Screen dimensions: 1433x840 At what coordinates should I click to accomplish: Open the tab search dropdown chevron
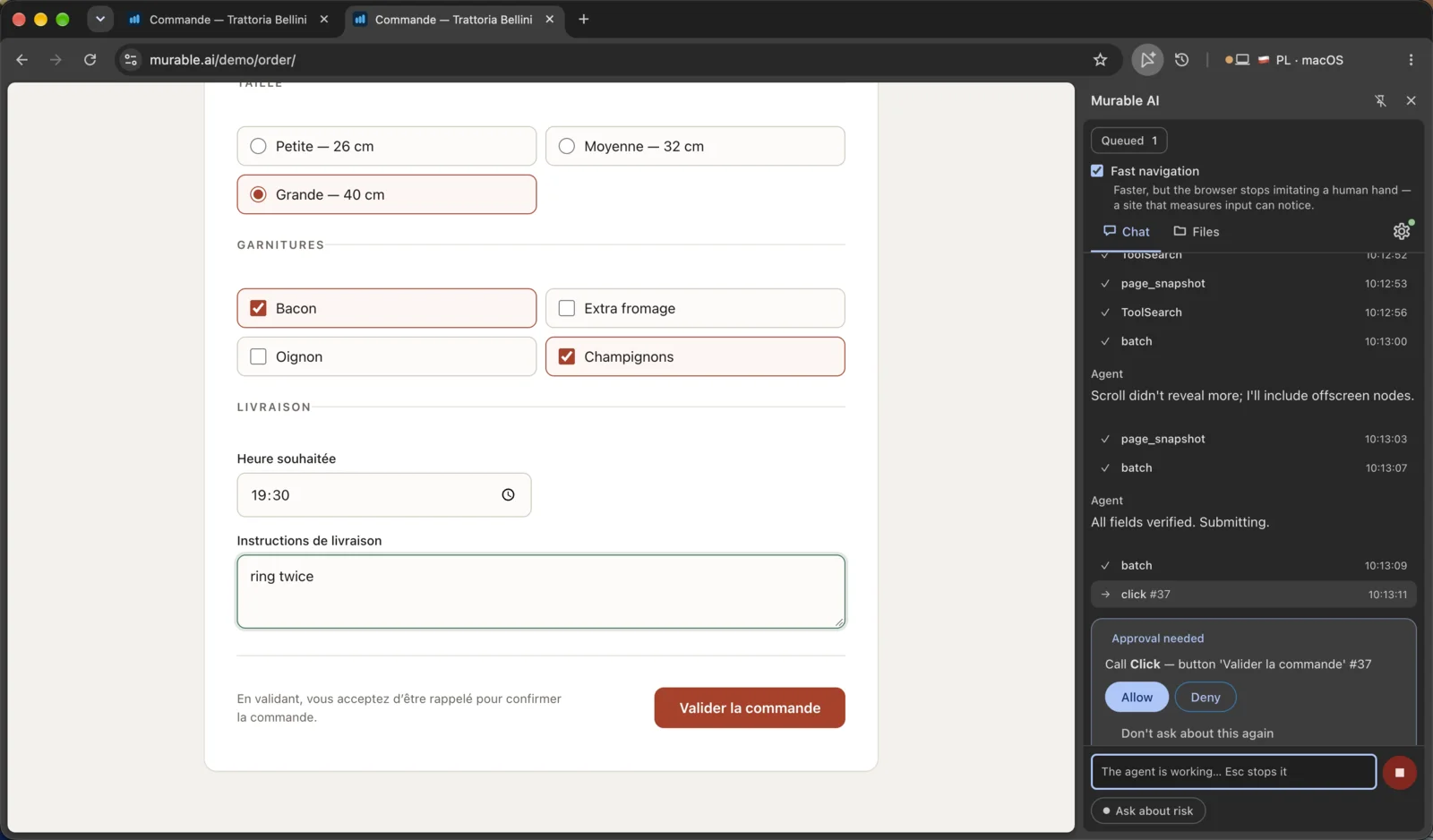(x=100, y=19)
